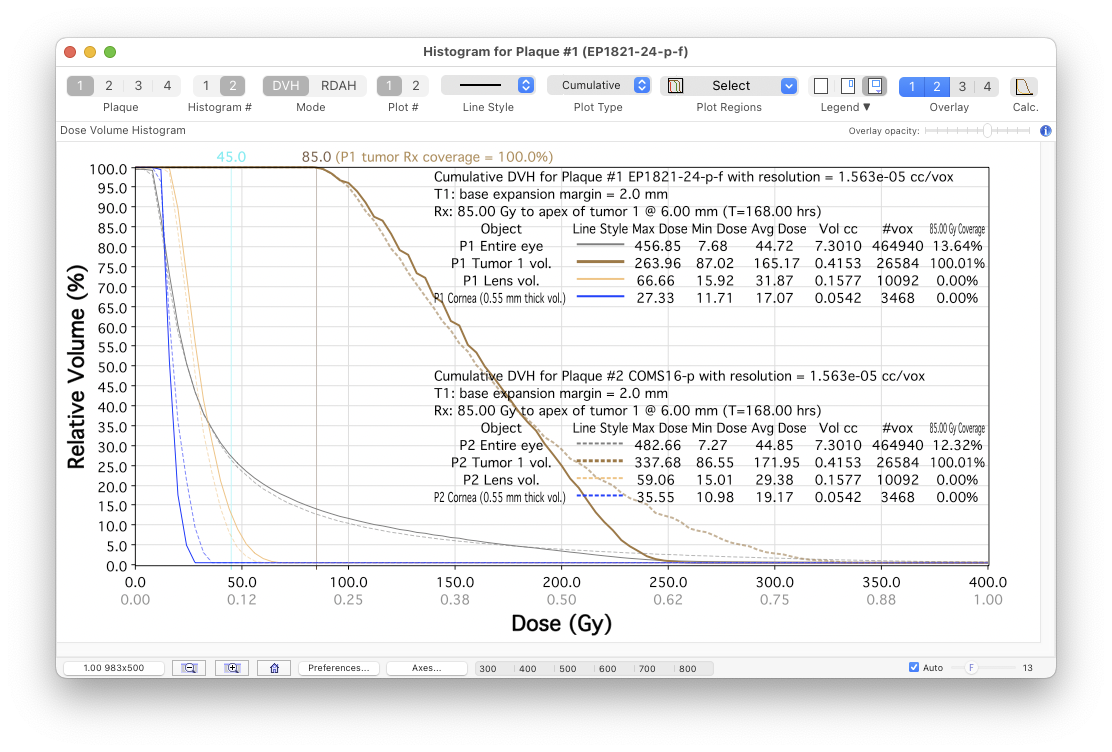Viewport: 1112px width, 752px height.
Task: Select the small legend layout icon
Action: 847,86
